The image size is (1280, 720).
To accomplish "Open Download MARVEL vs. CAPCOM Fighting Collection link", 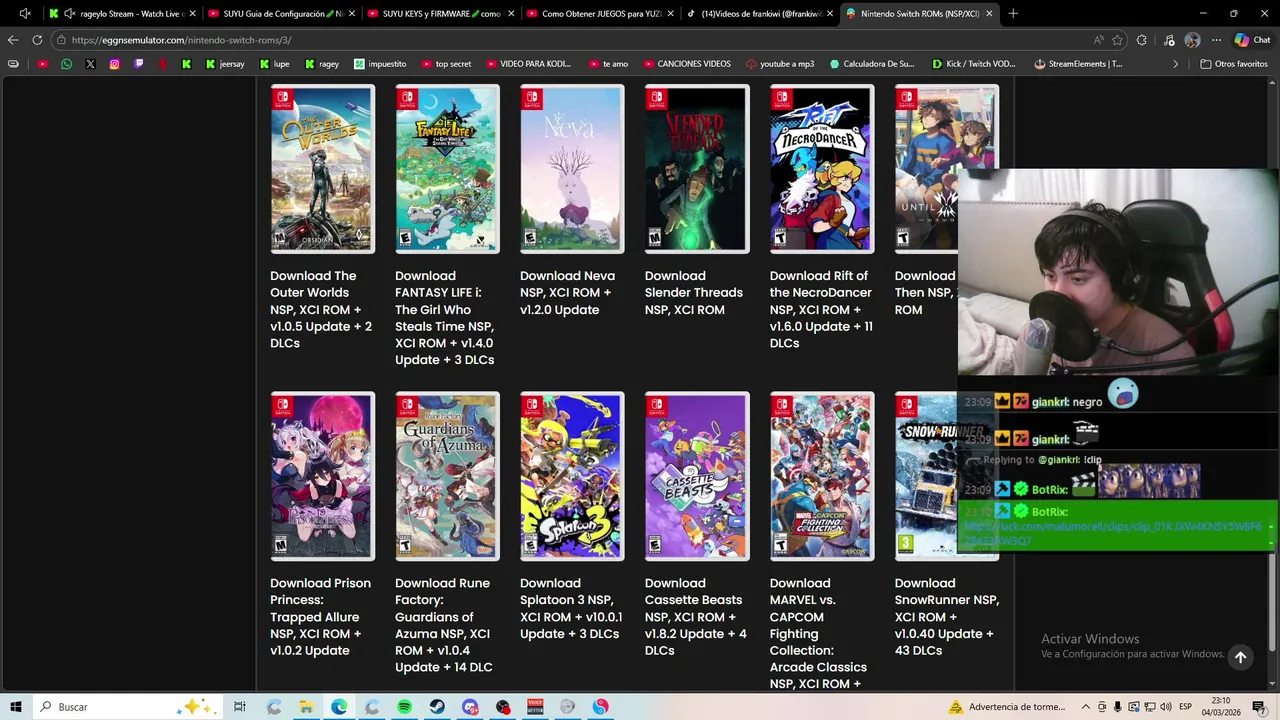I will [818, 633].
